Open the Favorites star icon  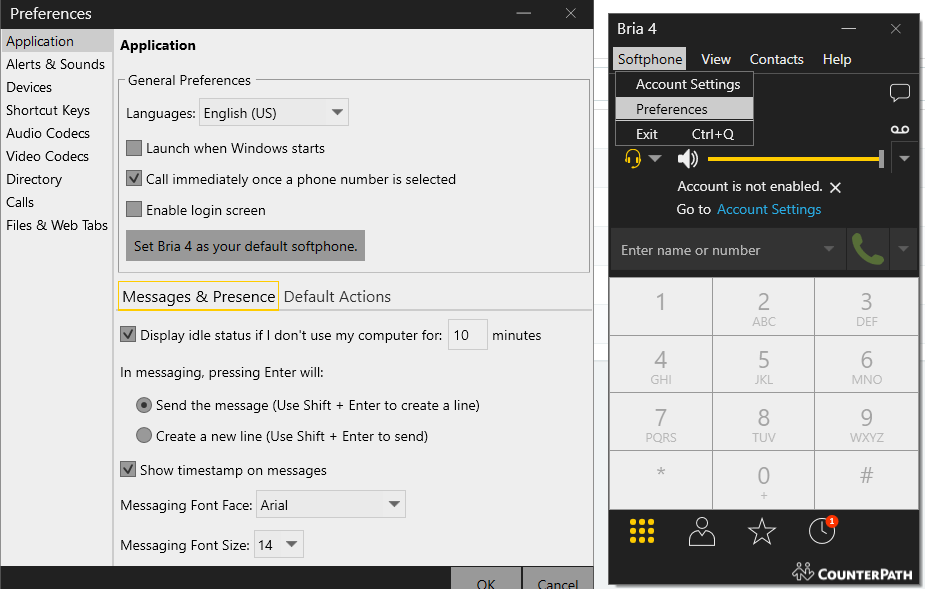coord(762,531)
